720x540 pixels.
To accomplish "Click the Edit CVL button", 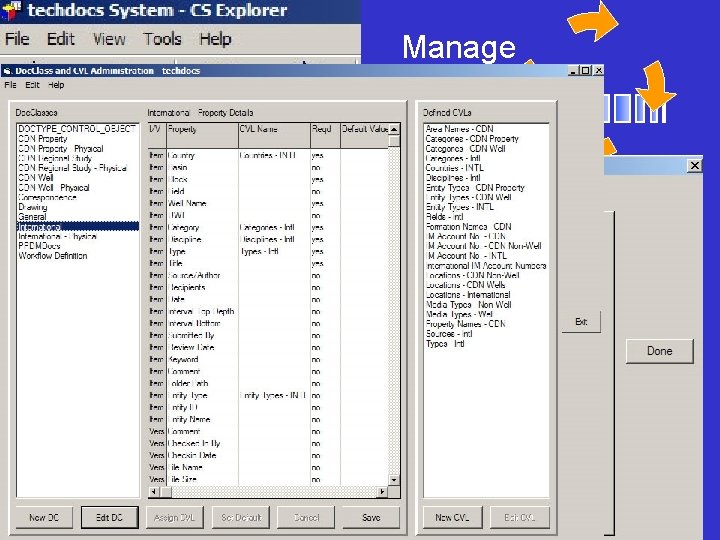I will pos(519,518).
